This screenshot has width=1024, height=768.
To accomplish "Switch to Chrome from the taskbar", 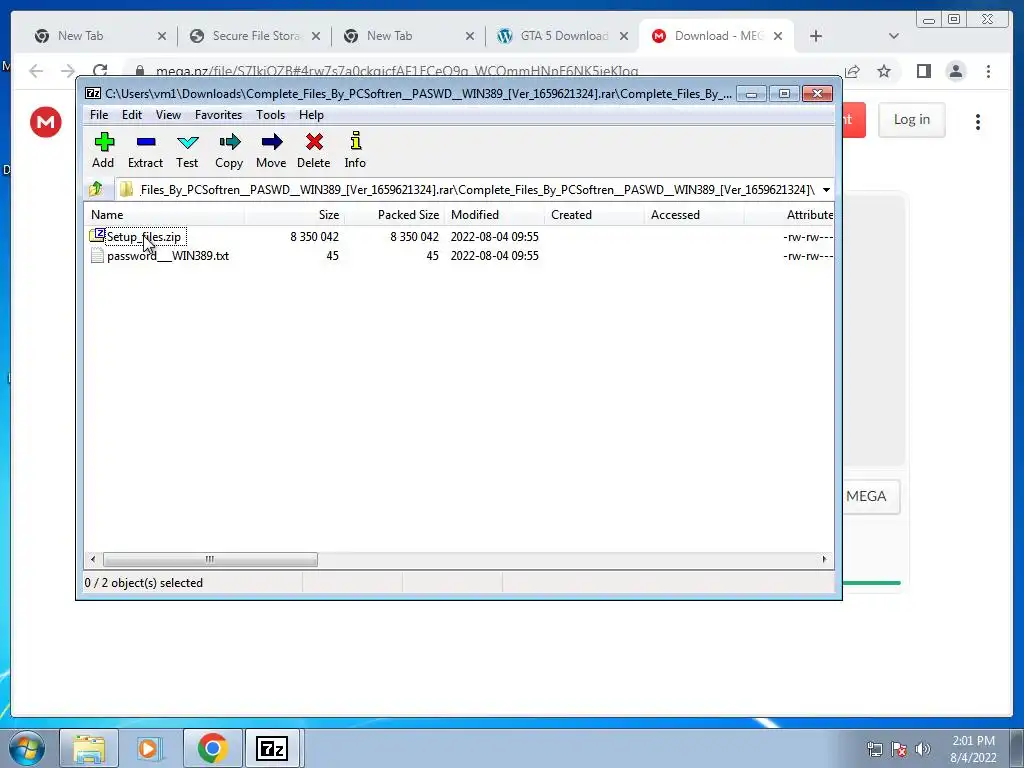I will (212, 748).
